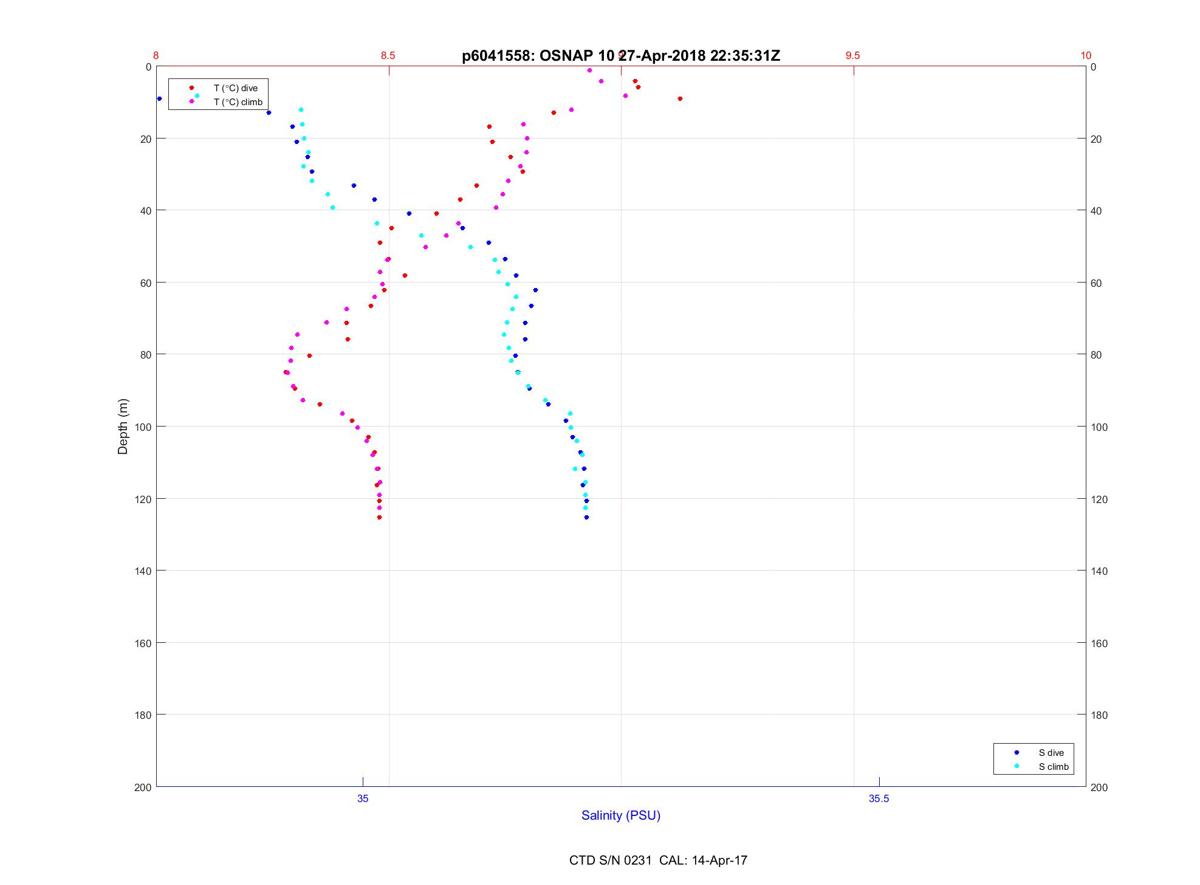
Task: Click the dark blue marker beside 'S dive'
Action: [x=1016, y=752]
